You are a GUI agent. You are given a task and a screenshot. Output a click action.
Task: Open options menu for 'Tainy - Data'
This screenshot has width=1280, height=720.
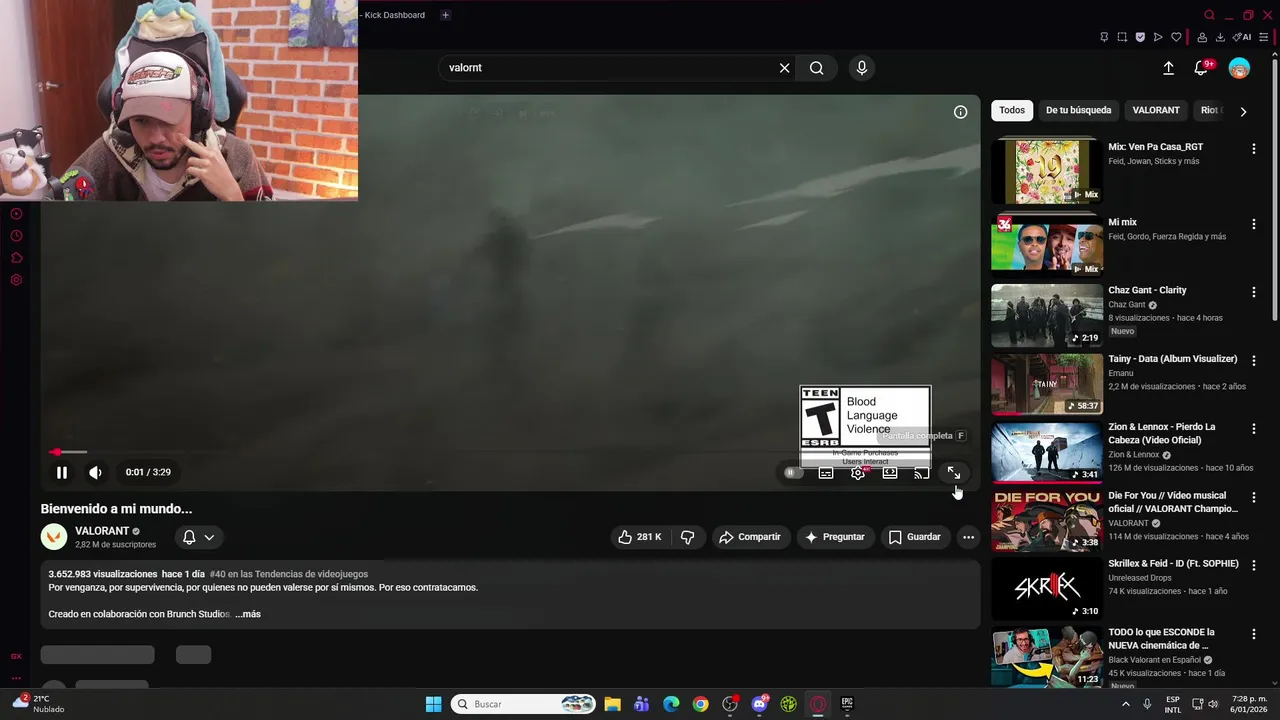(x=1253, y=360)
